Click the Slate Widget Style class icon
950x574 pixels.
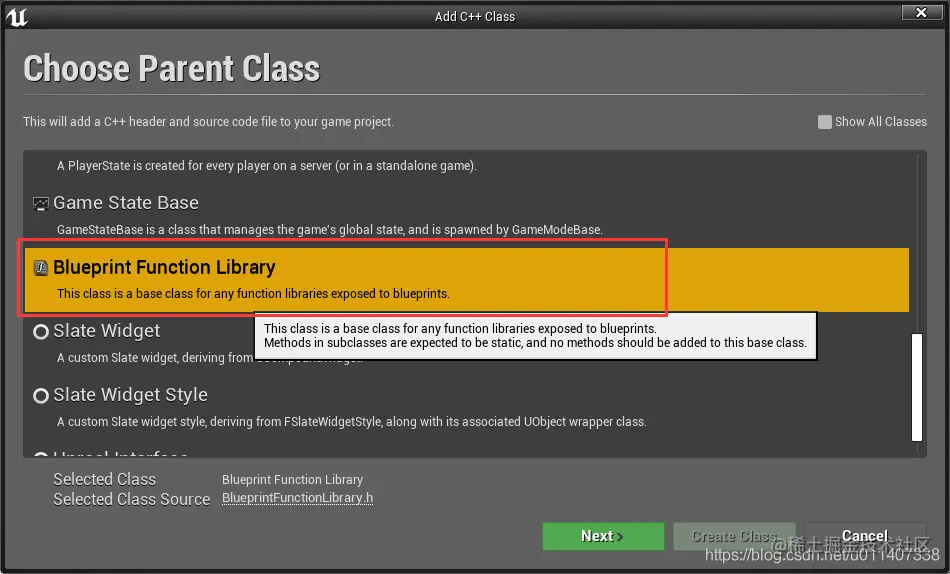point(41,396)
